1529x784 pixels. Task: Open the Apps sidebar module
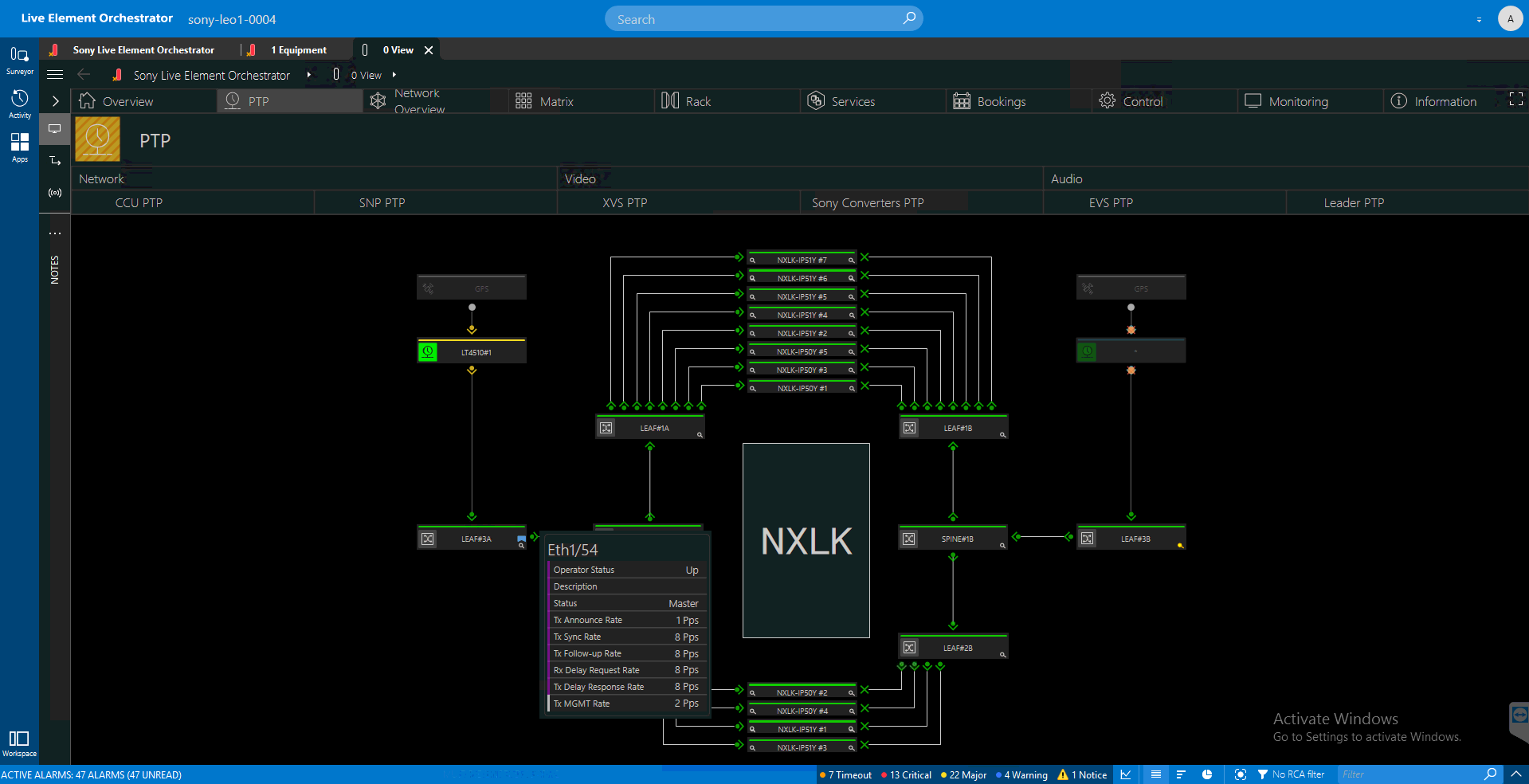[19, 147]
